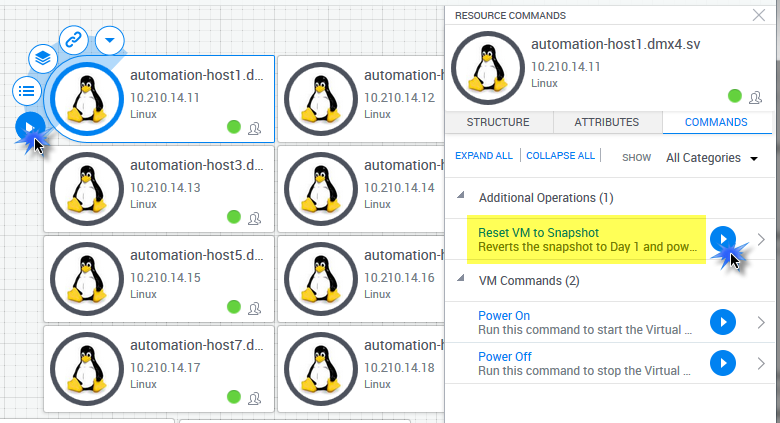
Task: Select the 10.210.14.16 host penguin icon
Action: pyautogui.click(x=321, y=279)
